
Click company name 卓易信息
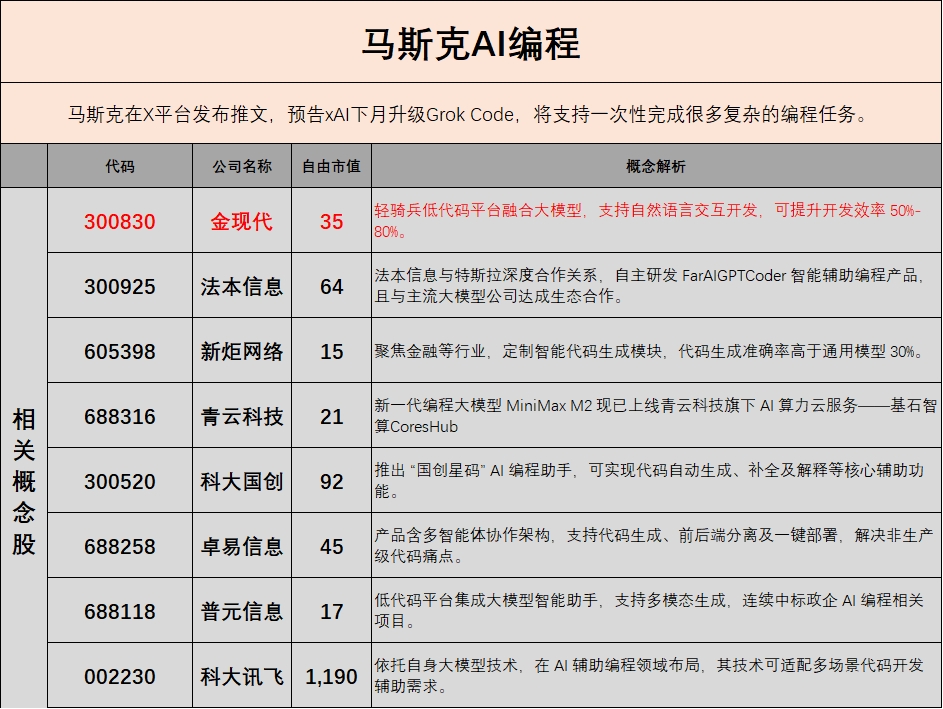tap(242, 546)
